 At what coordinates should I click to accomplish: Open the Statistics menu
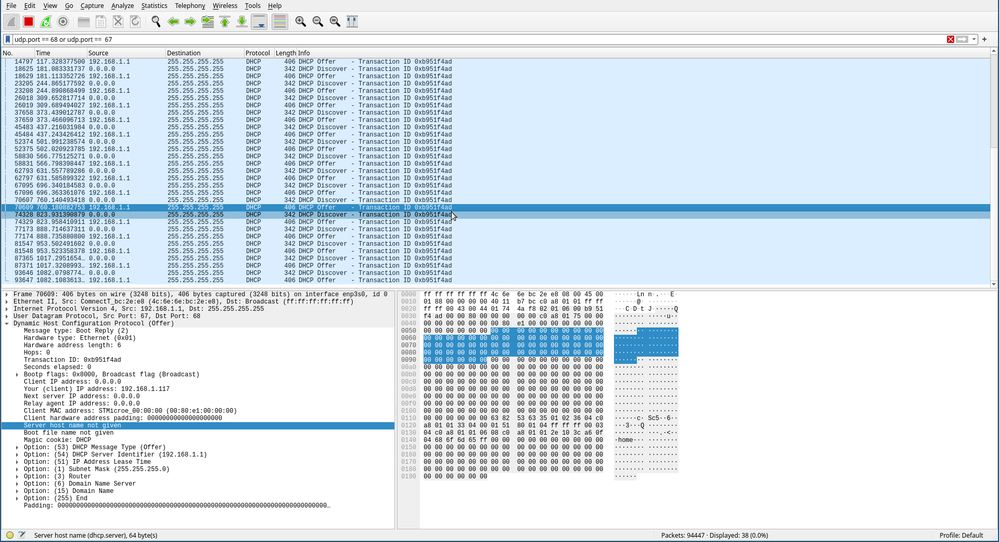tap(154, 6)
